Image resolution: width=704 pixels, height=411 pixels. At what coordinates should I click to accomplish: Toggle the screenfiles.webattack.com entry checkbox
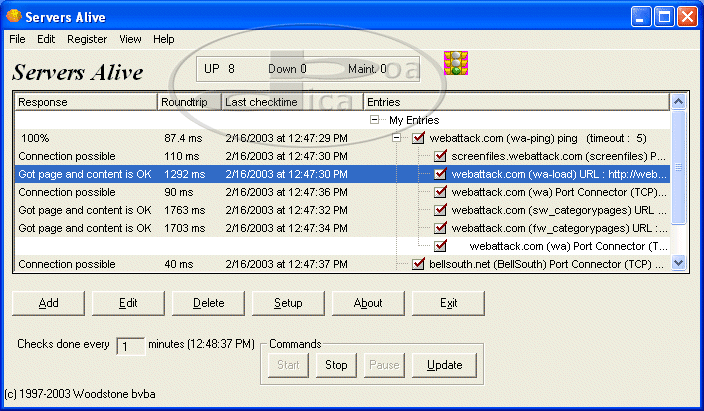(x=440, y=156)
